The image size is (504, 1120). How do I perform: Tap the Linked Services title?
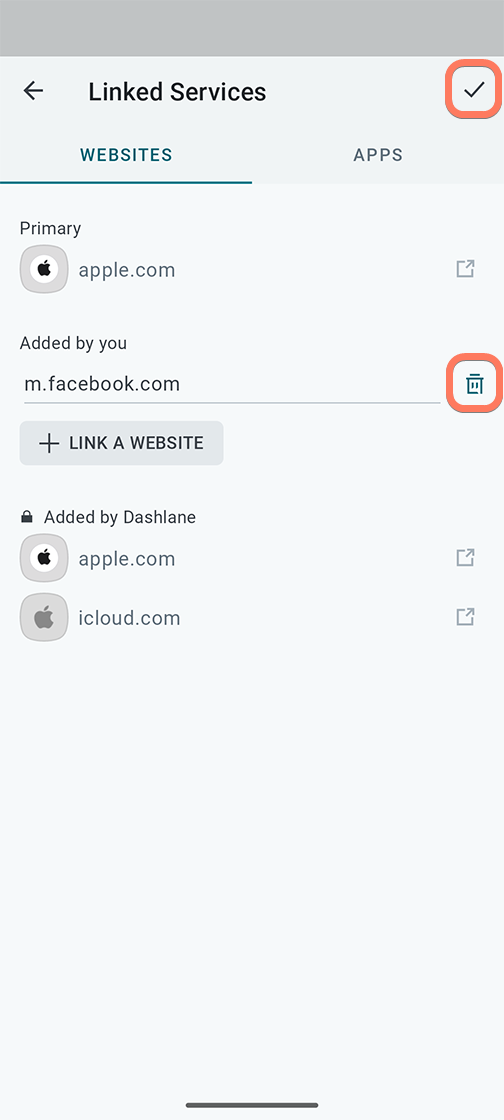pos(177,92)
